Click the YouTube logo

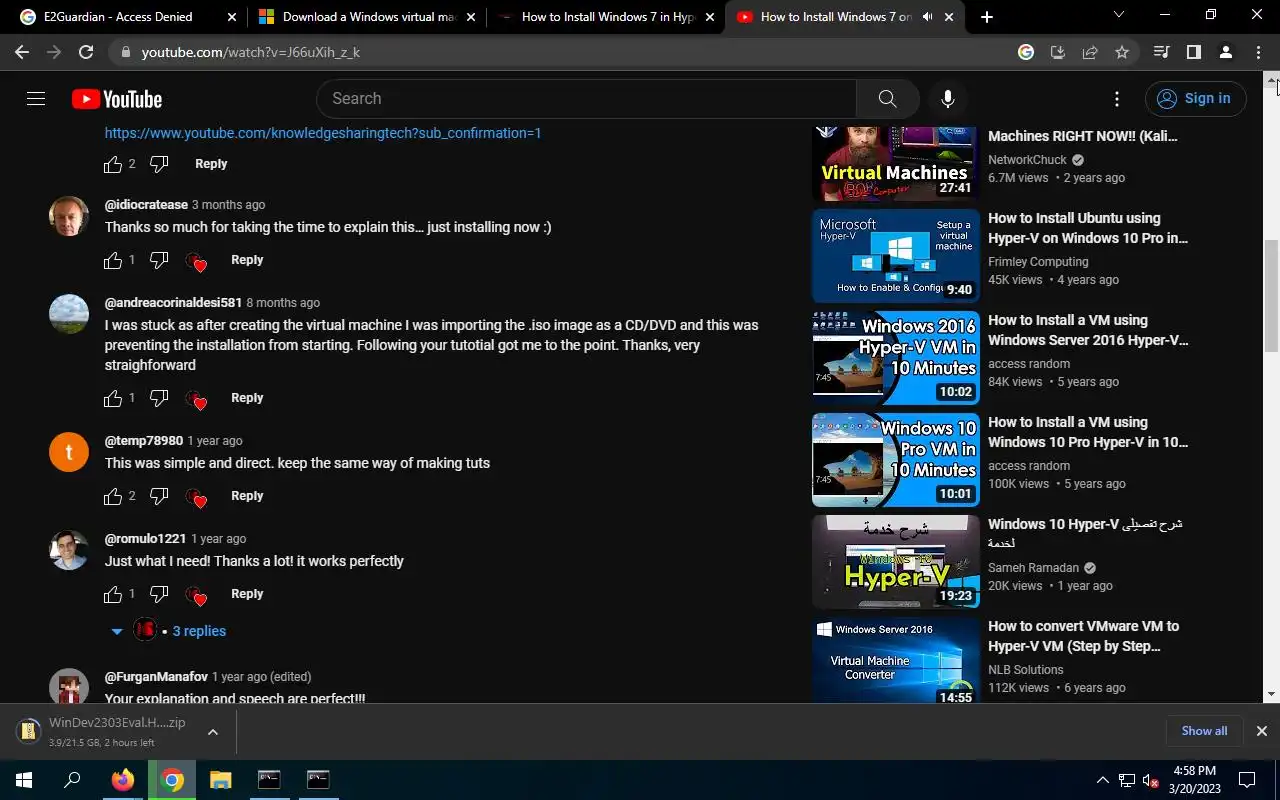(x=117, y=99)
